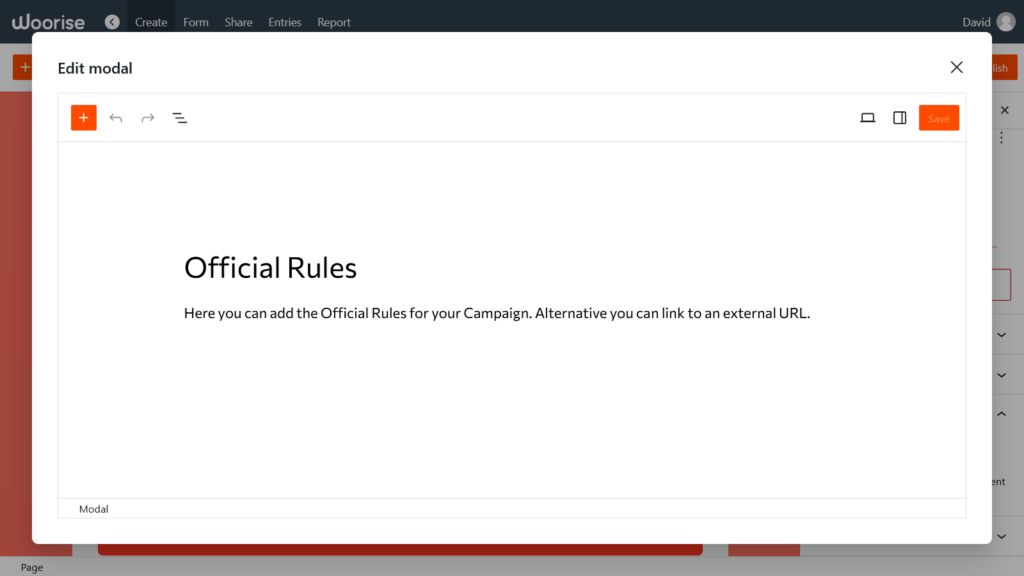This screenshot has height=576, width=1024.
Task: Click the Woorise logo
Action: 48,21
